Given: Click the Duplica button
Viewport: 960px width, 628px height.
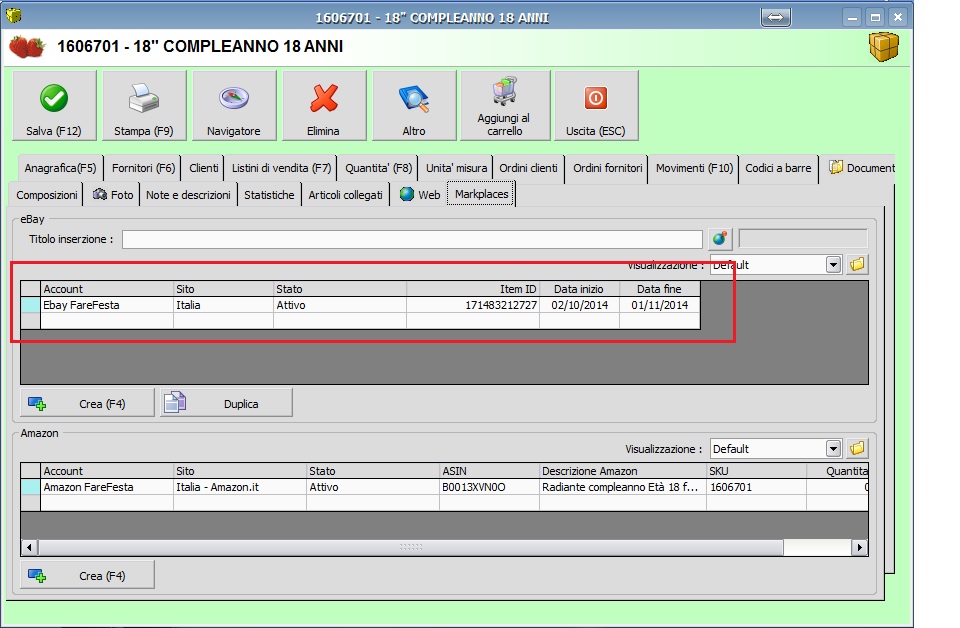Looking at the screenshot, I should pos(227,403).
